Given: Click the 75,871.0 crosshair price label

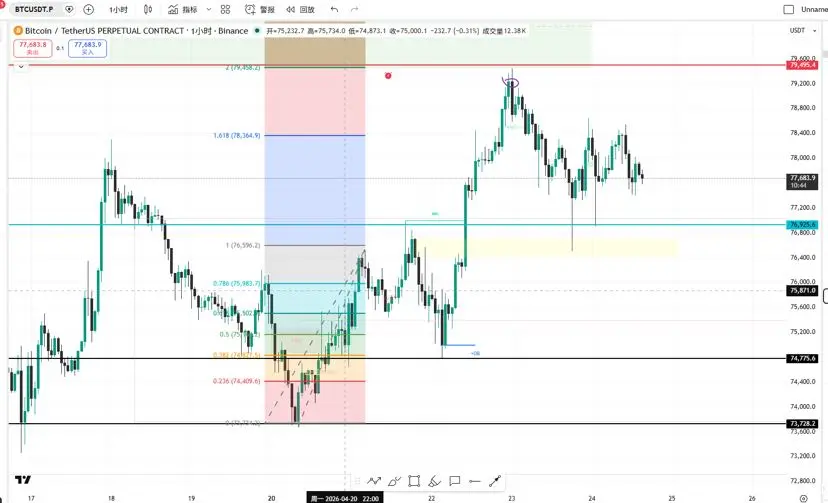Looking at the screenshot, I should click(802, 291).
